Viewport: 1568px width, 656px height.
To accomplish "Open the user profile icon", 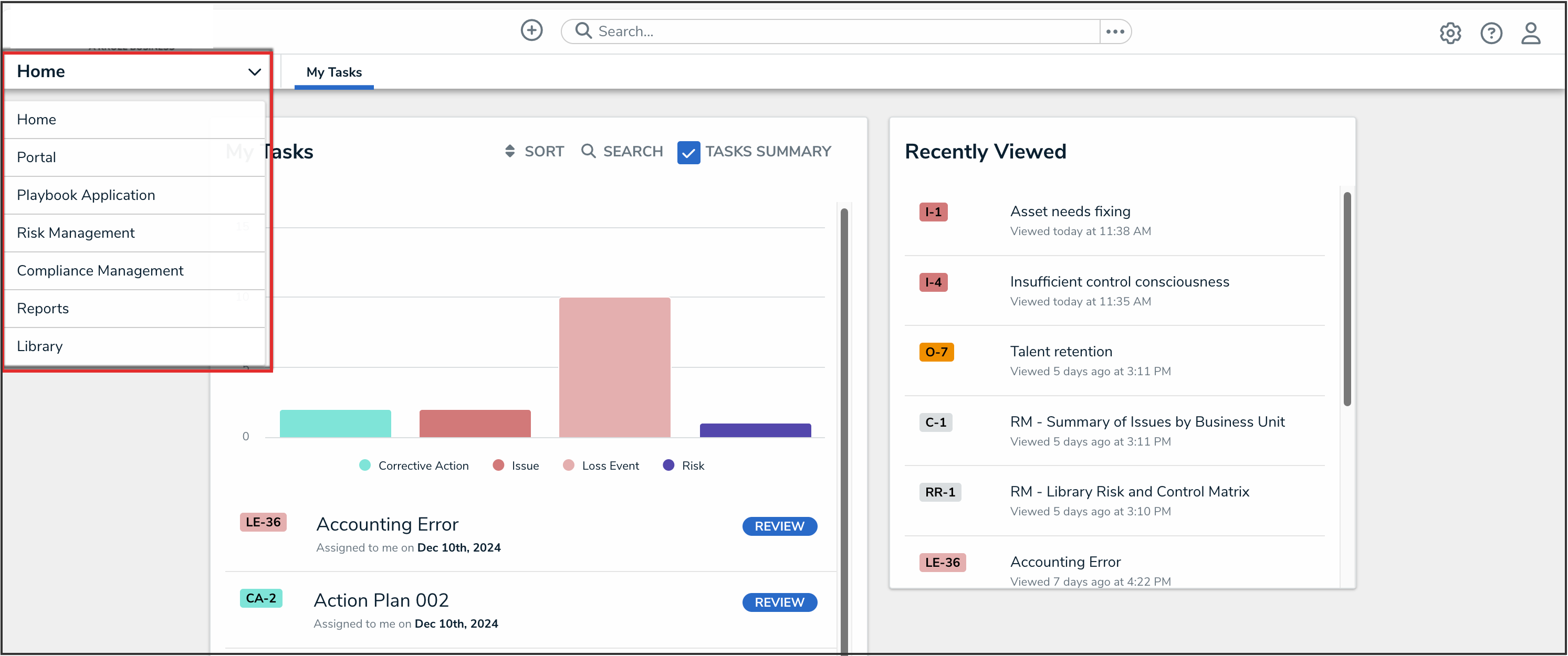I will point(1530,33).
